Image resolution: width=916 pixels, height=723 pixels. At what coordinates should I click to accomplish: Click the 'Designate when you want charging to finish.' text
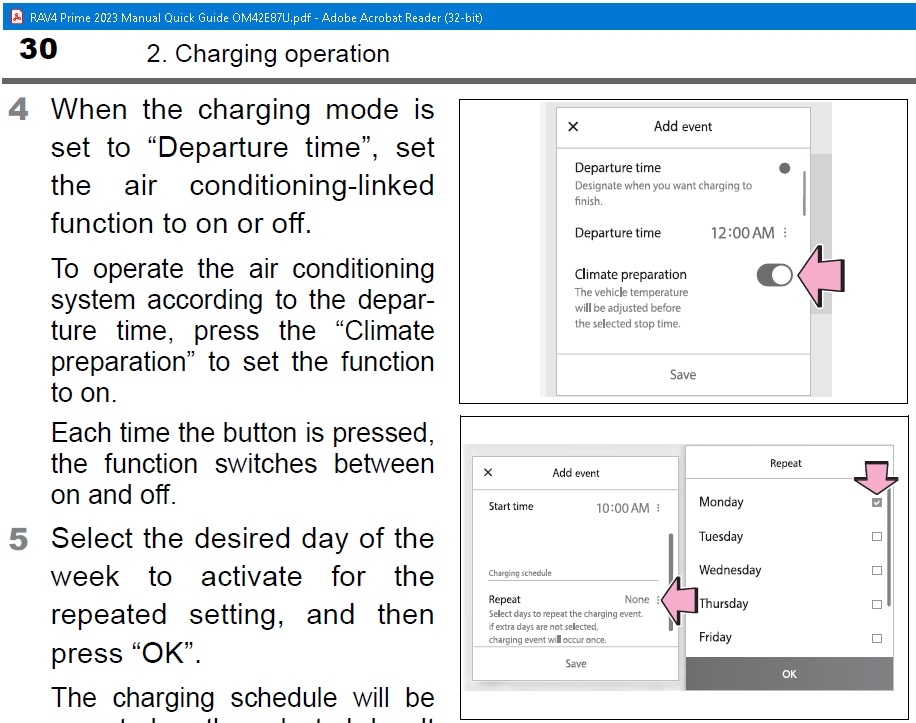click(663, 193)
